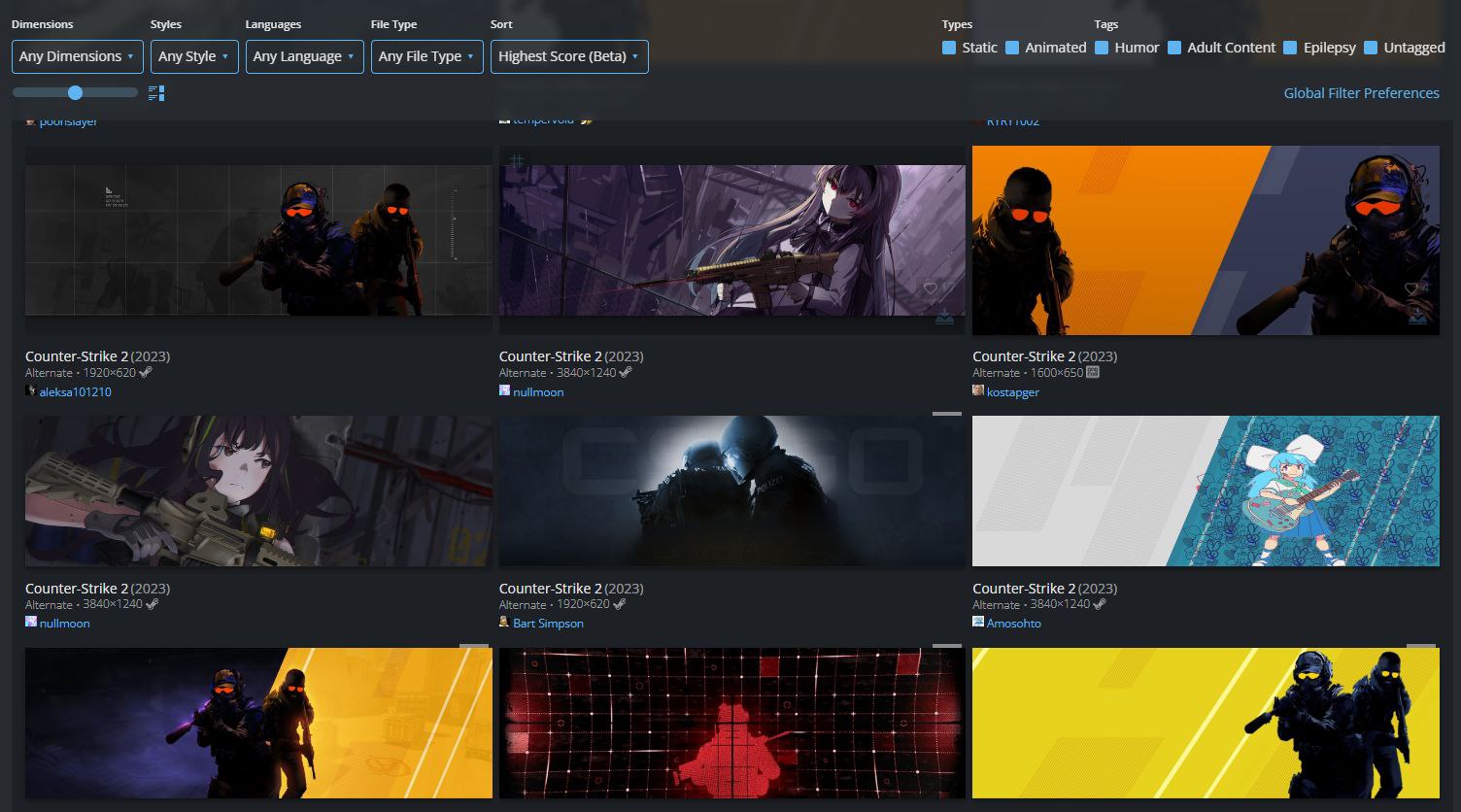Click the thumbnail size slider handle

[75, 92]
